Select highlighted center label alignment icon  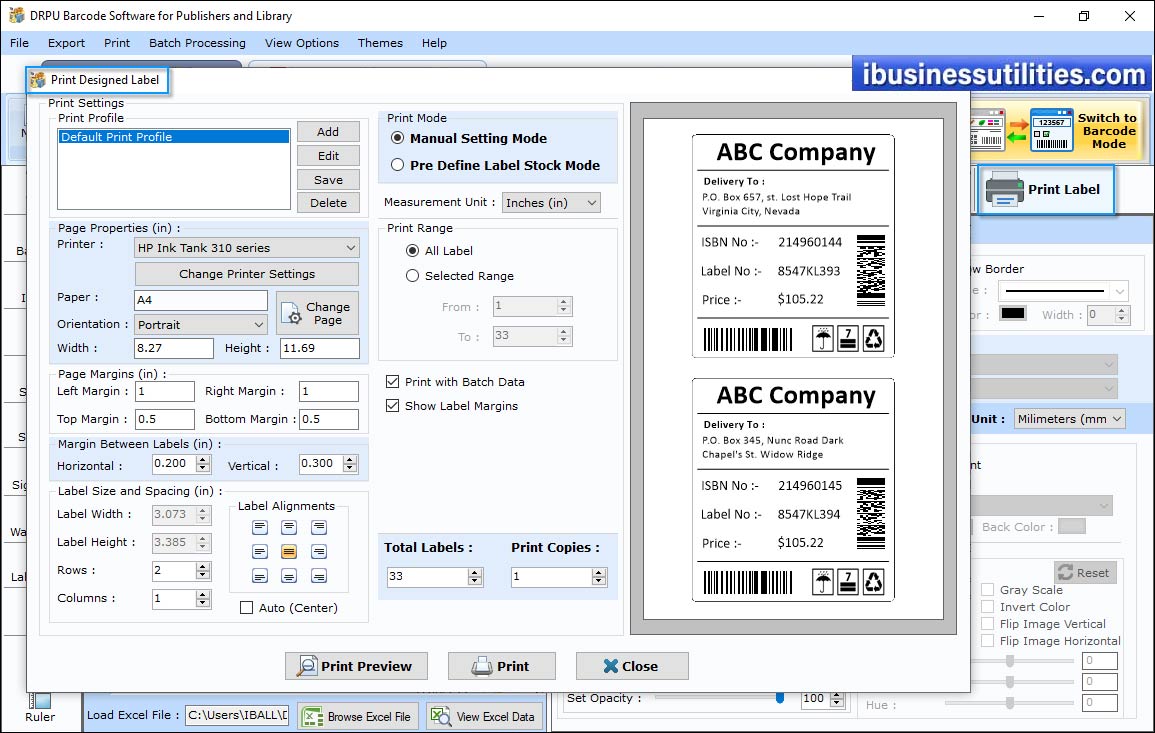point(289,552)
